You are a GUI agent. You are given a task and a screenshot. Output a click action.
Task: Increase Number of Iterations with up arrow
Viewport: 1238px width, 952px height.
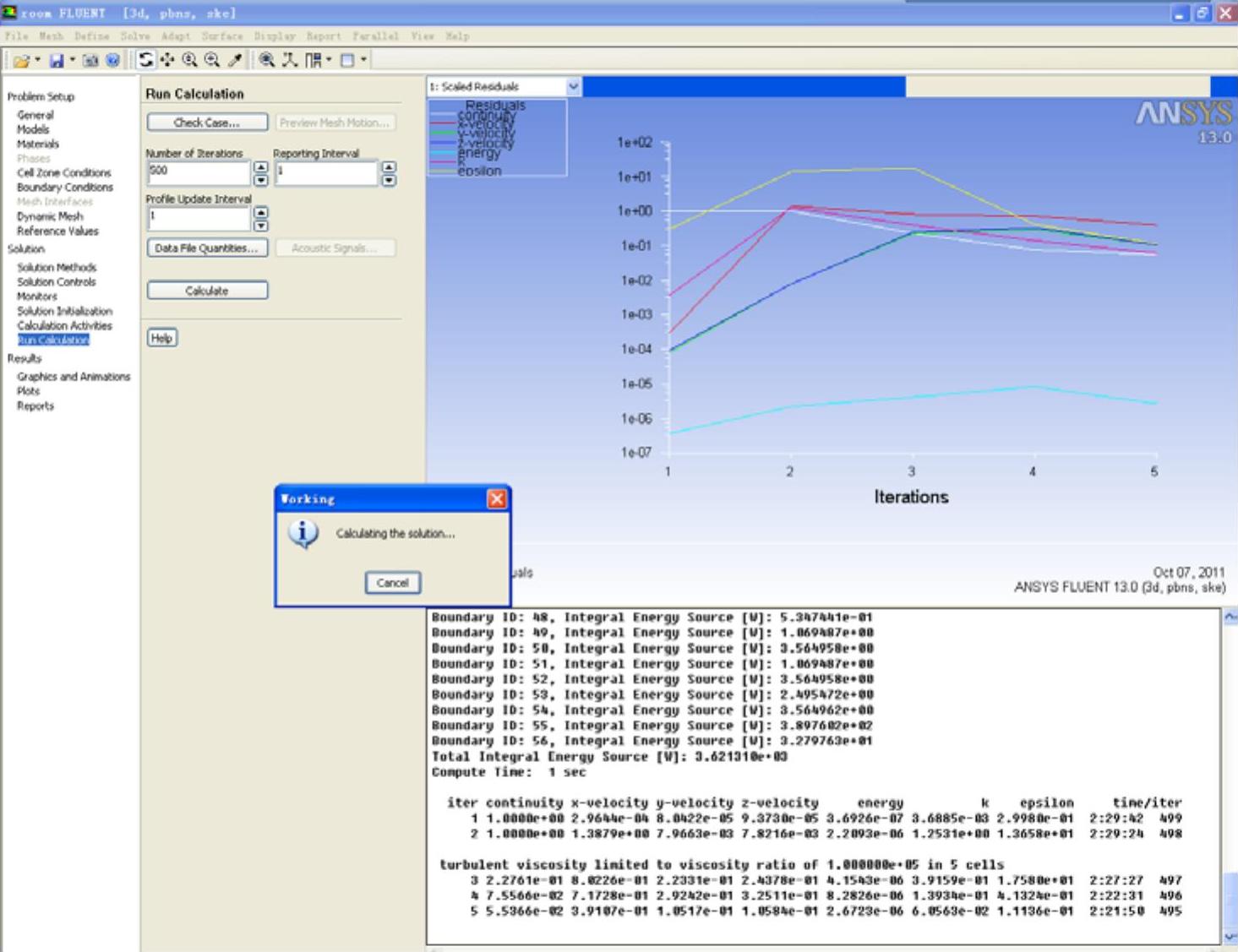[x=261, y=167]
